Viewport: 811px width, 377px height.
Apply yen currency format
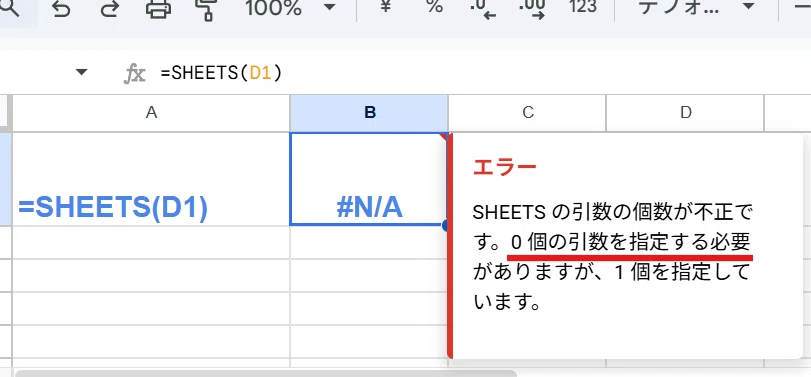click(385, 6)
